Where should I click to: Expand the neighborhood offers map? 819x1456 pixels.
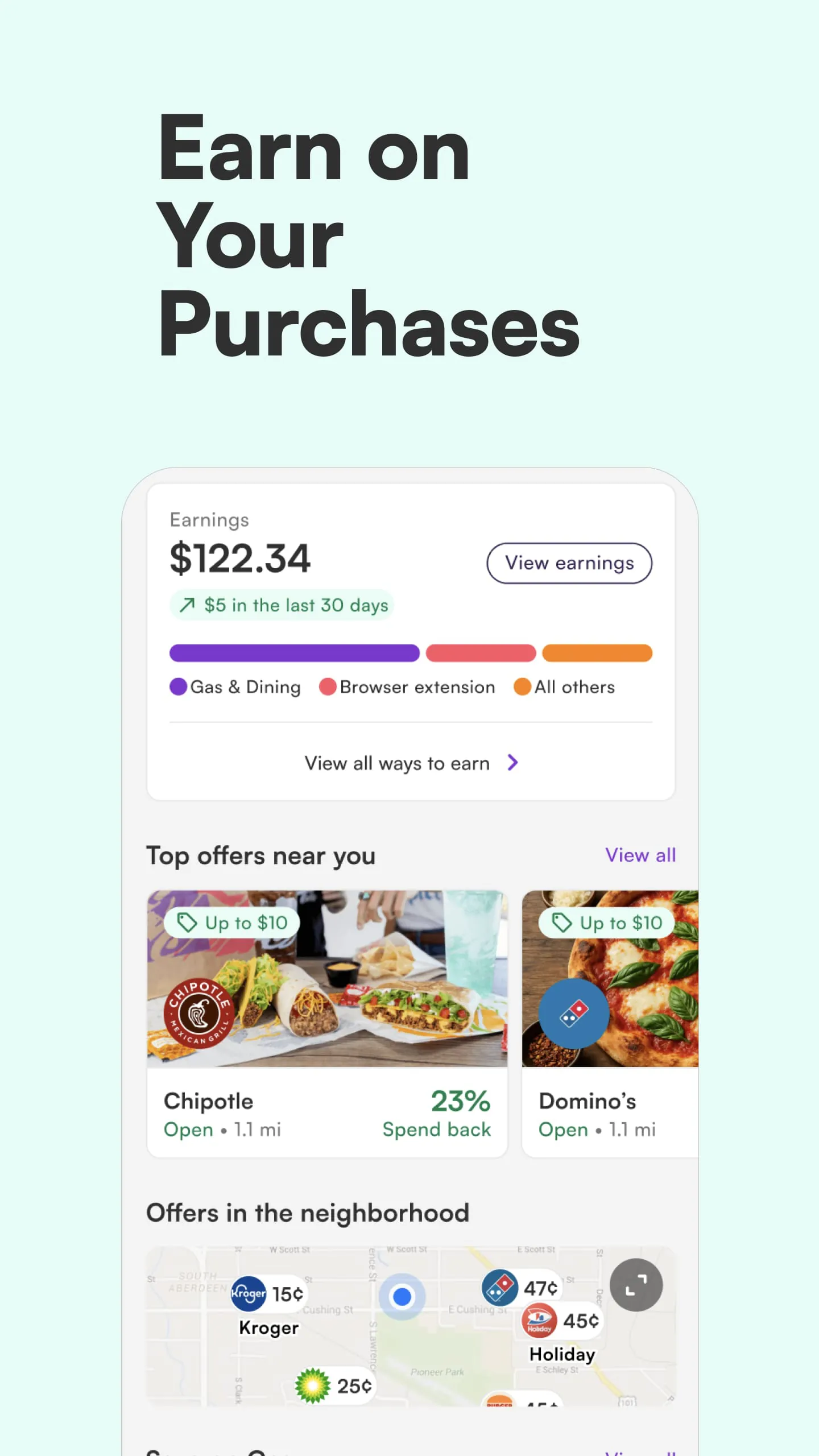click(636, 1285)
